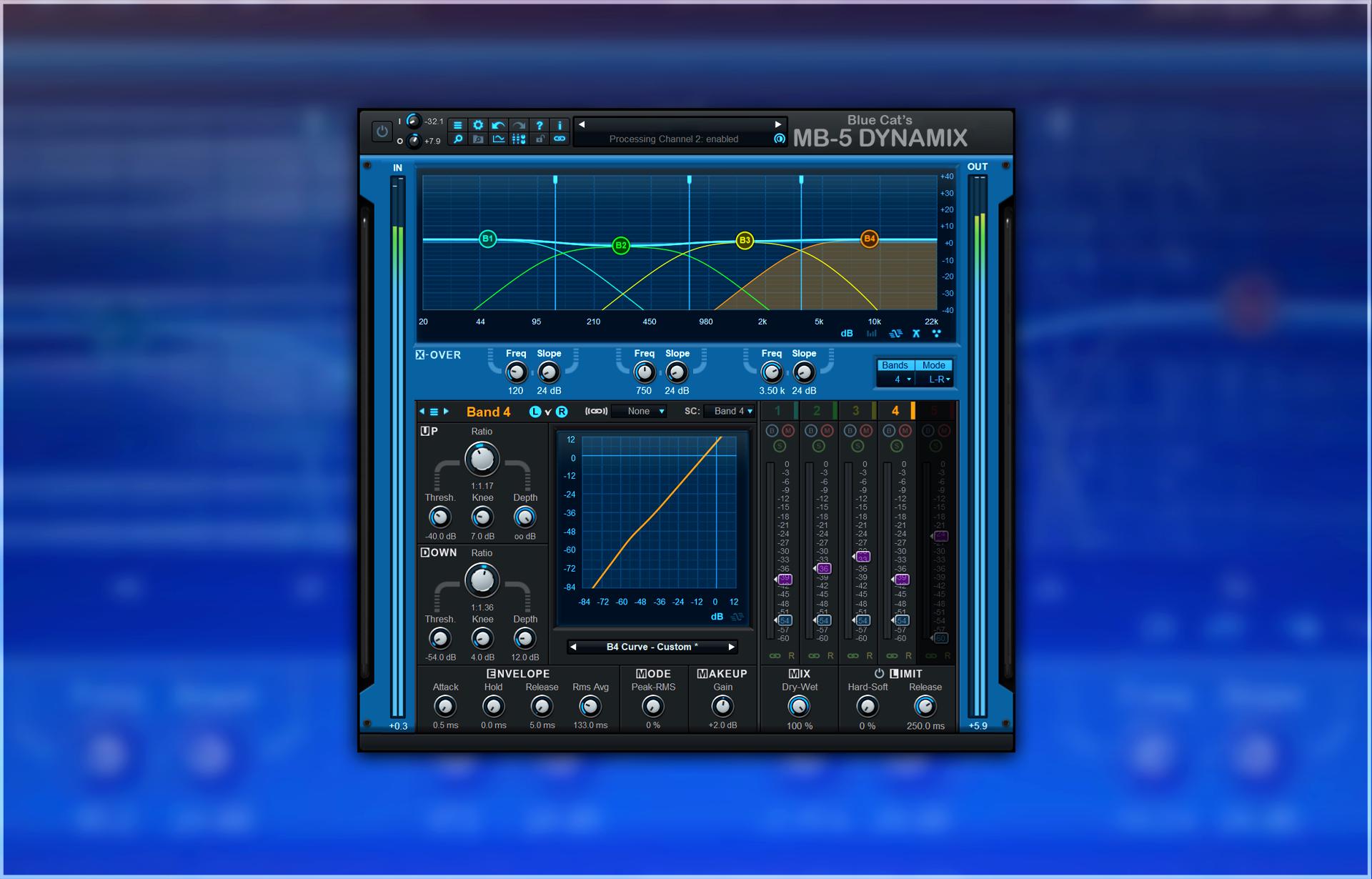Click the channel link check mark between L and R
1372x879 pixels.
coord(548,412)
